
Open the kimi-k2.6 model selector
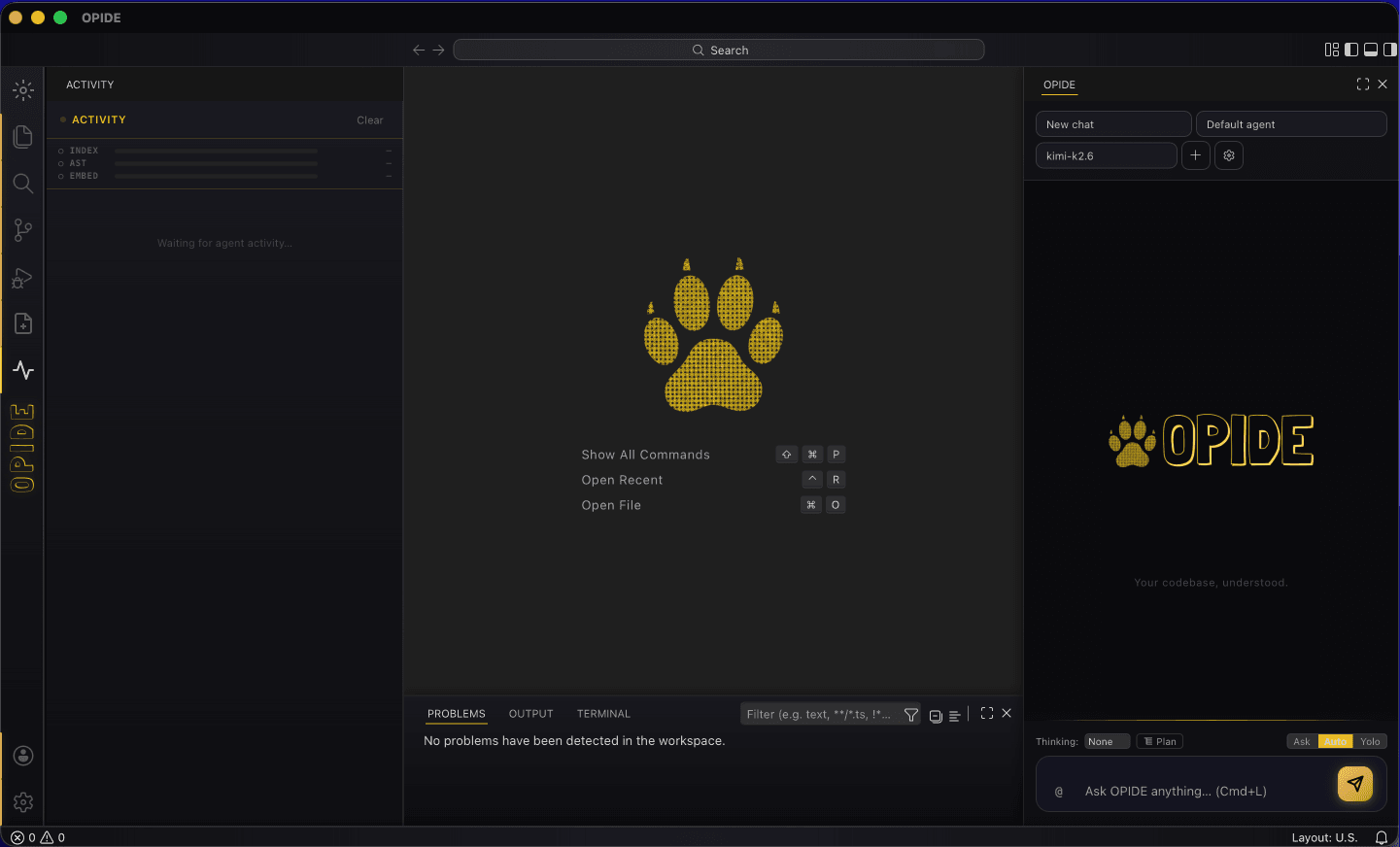click(x=1107, y=155)
